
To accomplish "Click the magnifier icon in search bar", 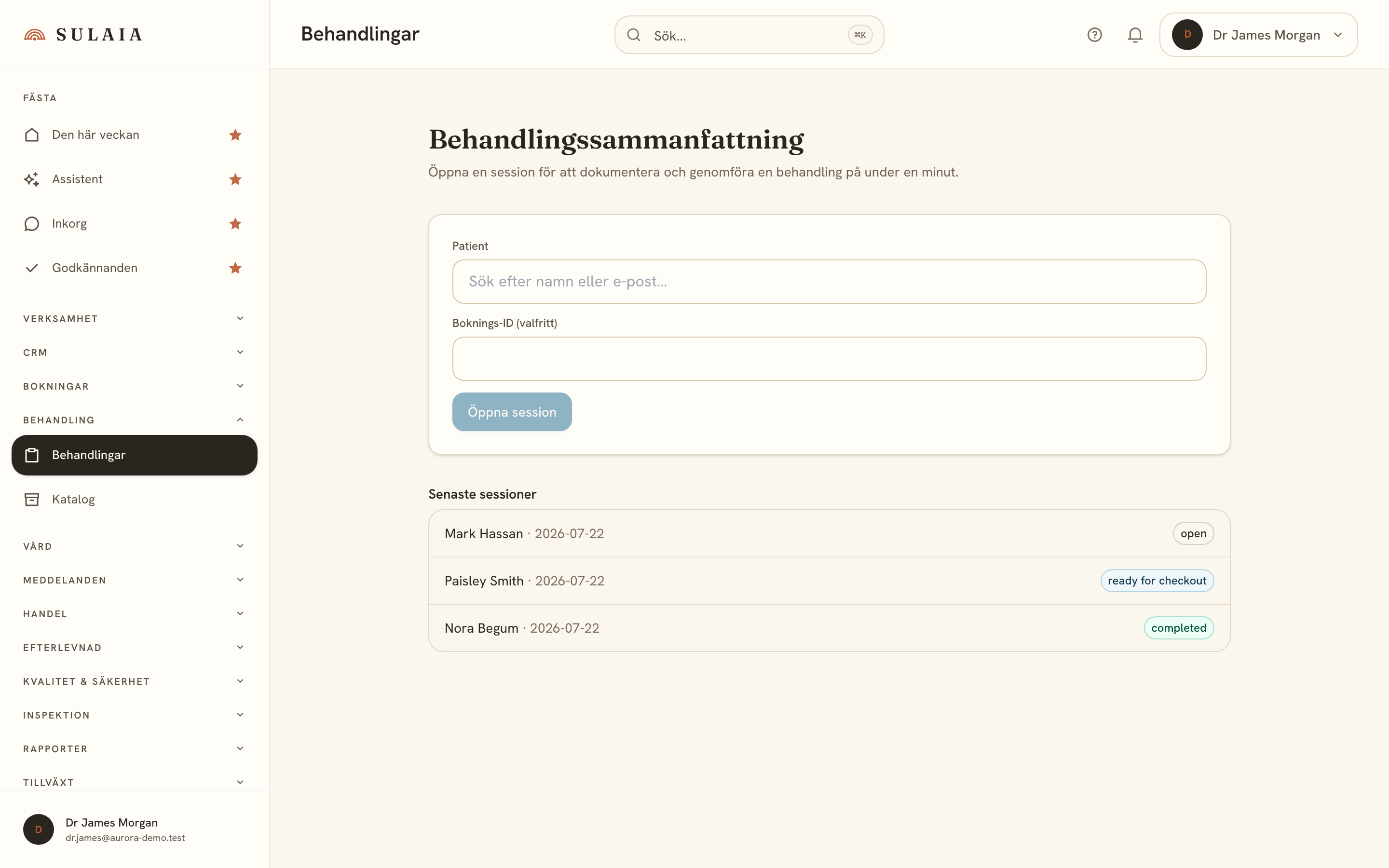I will click(x=634, y=35).
